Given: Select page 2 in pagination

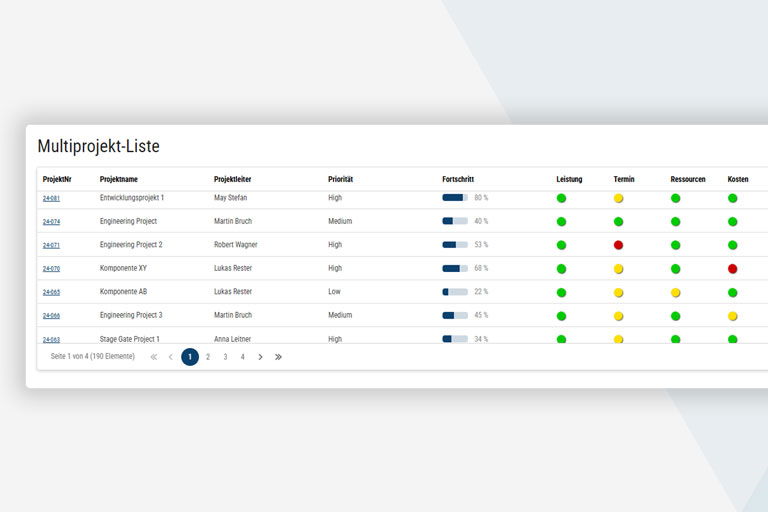Looking at the screenshot, I should 208,357.
